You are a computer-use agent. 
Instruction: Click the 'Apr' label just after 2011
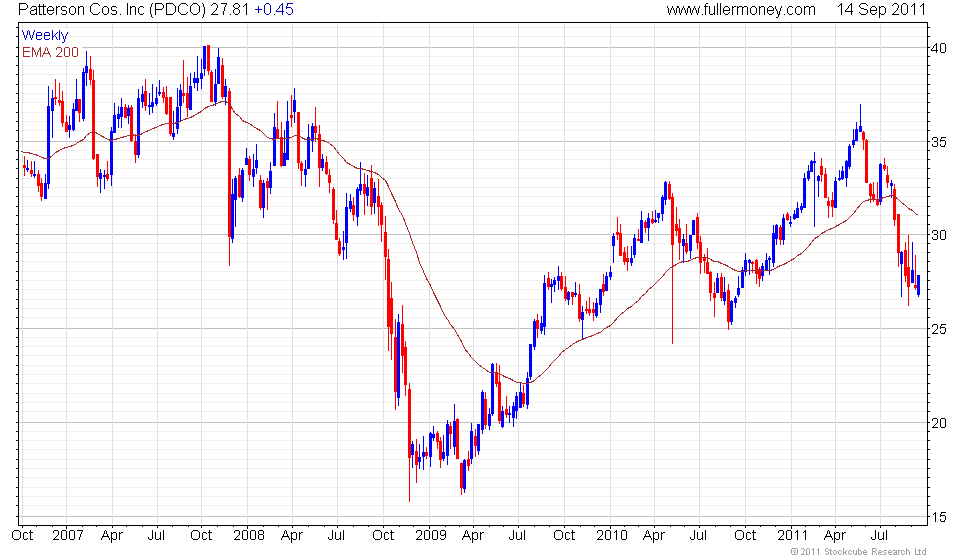[x=835, y=536]
